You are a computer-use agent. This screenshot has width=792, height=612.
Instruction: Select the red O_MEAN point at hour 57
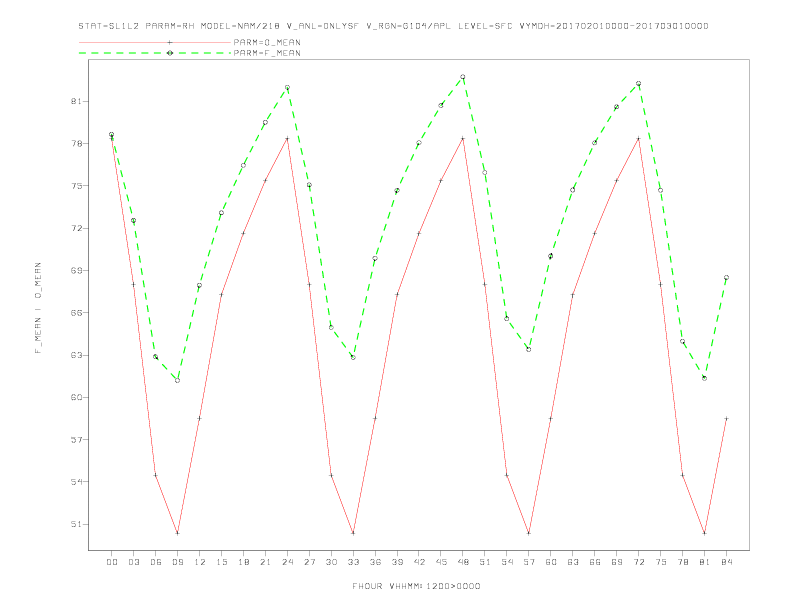tap(529, 533)
